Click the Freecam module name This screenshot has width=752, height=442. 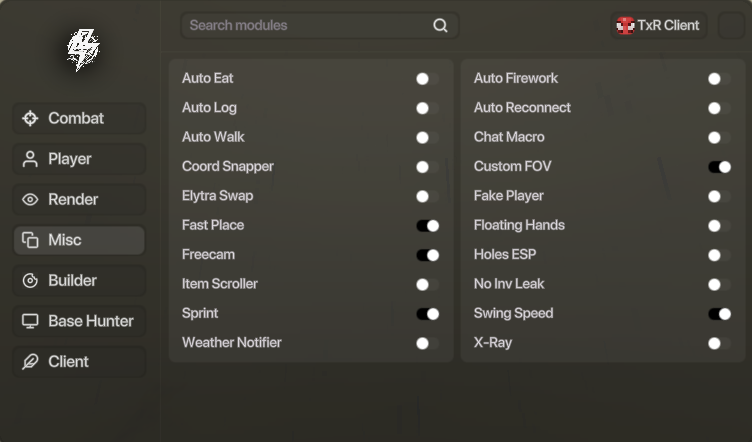click(x=209, y=255)
